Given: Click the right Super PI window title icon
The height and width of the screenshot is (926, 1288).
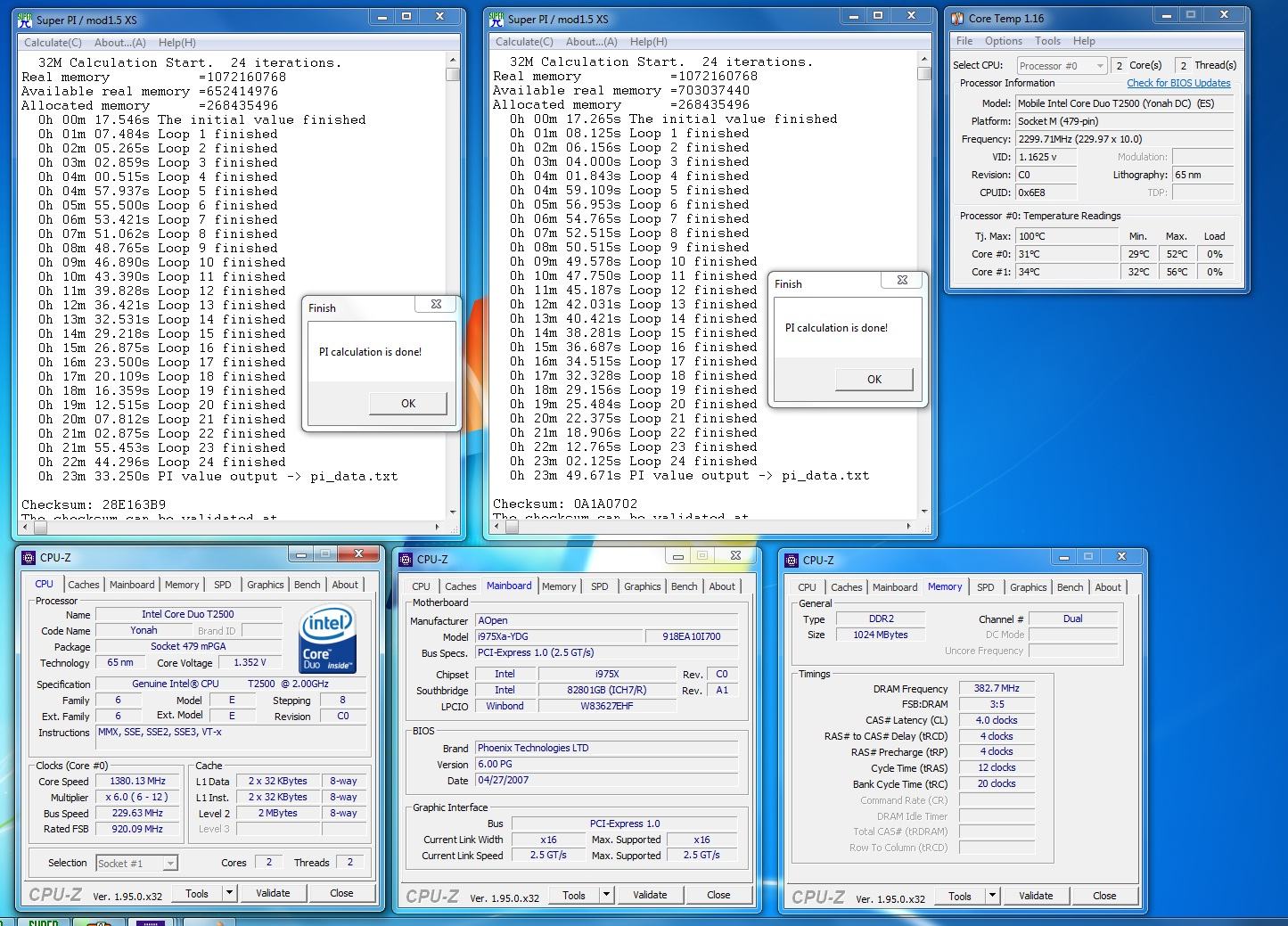Looking at the screenshot, I should (x=496, y=19).
